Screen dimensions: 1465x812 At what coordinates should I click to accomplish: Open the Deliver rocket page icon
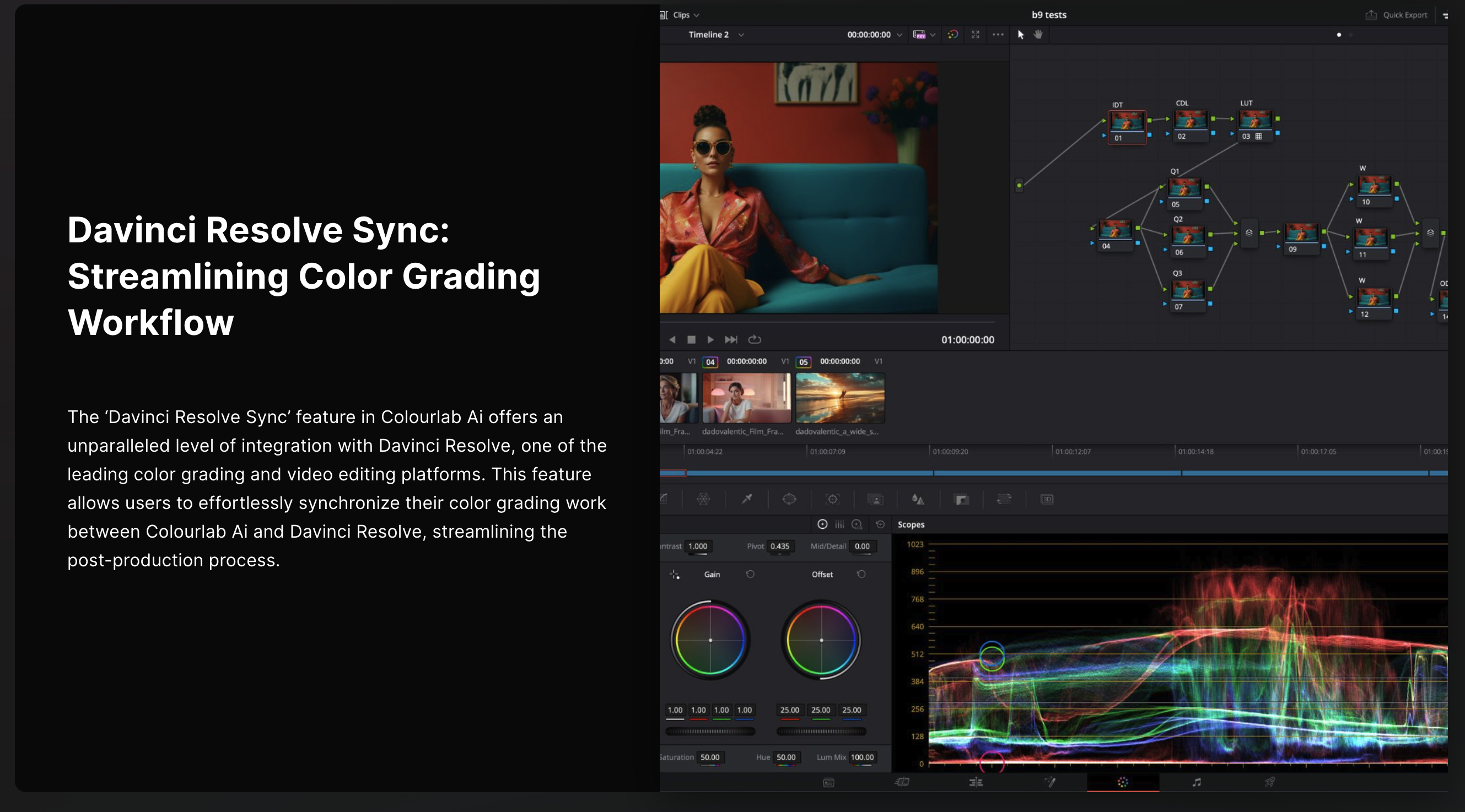pos(1270,782)
